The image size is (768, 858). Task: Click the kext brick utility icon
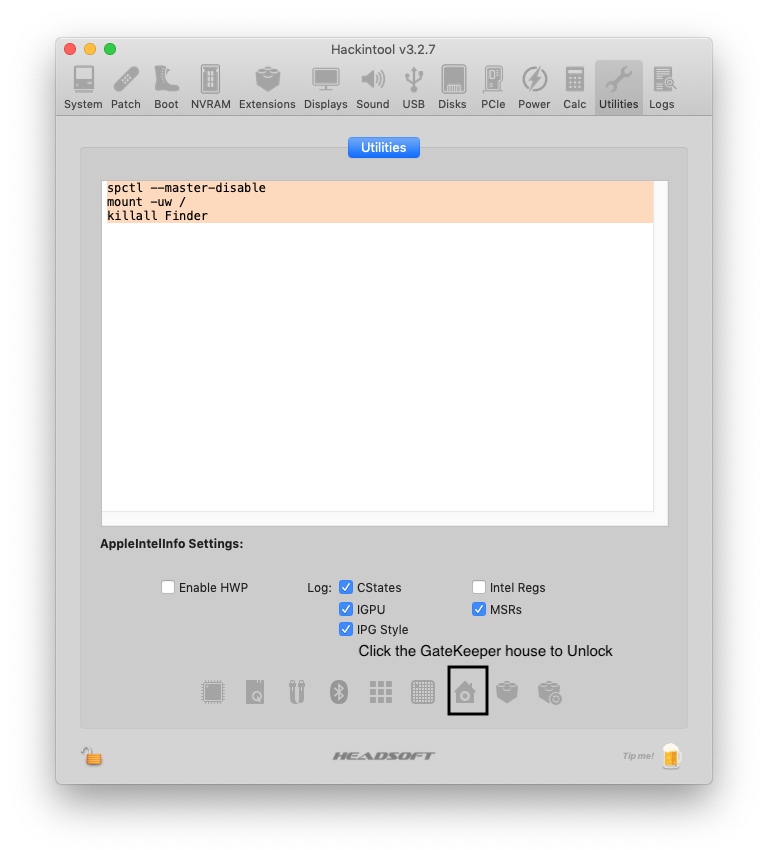(x=507, y=692)
